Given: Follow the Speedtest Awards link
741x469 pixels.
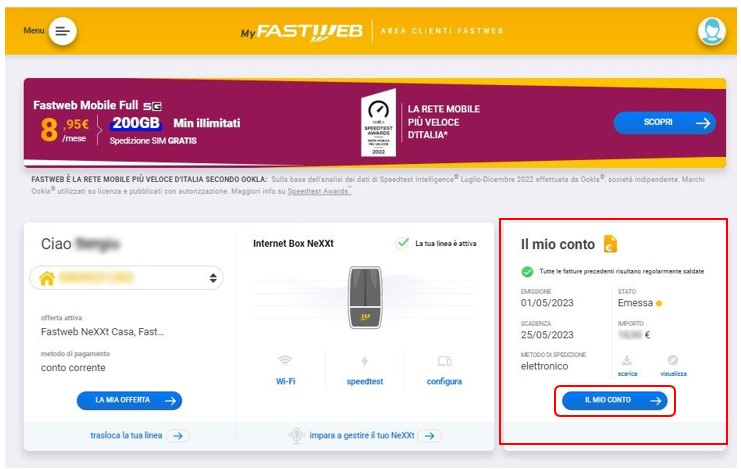Looking at the screenshot, I should click(319, 191).
